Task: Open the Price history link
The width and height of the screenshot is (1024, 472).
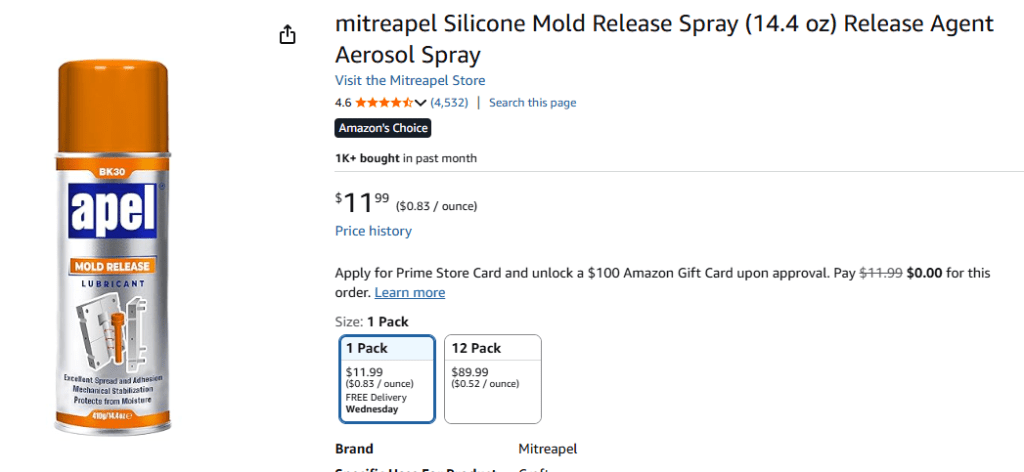Action: tap(373, 231)
